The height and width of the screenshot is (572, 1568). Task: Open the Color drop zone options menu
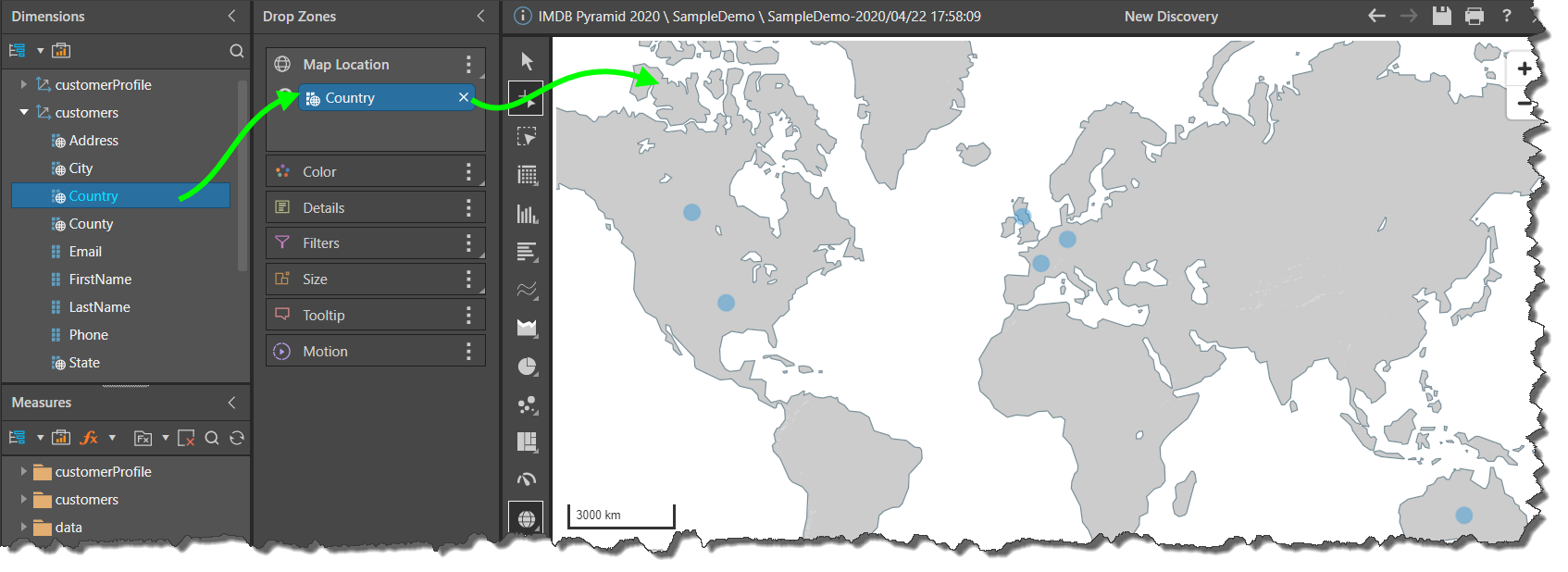tap(468, 171)
